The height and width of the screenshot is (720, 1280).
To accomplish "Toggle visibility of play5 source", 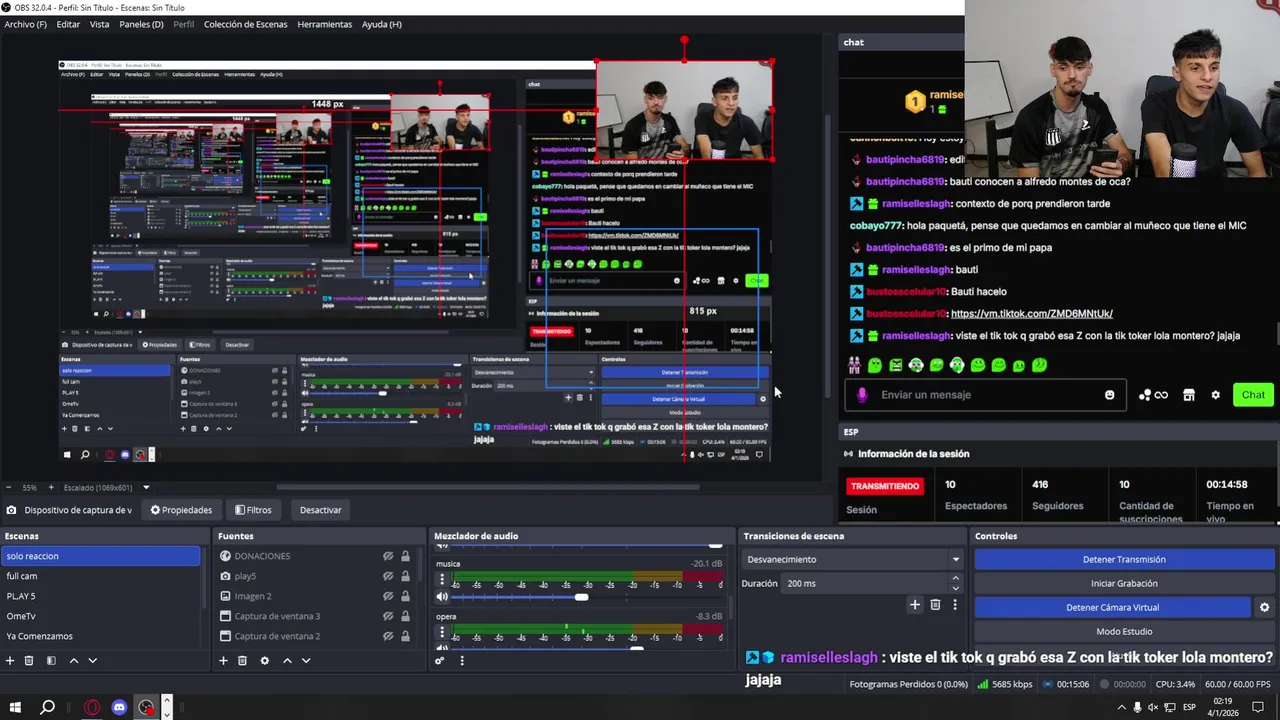I will click(388, 576).
